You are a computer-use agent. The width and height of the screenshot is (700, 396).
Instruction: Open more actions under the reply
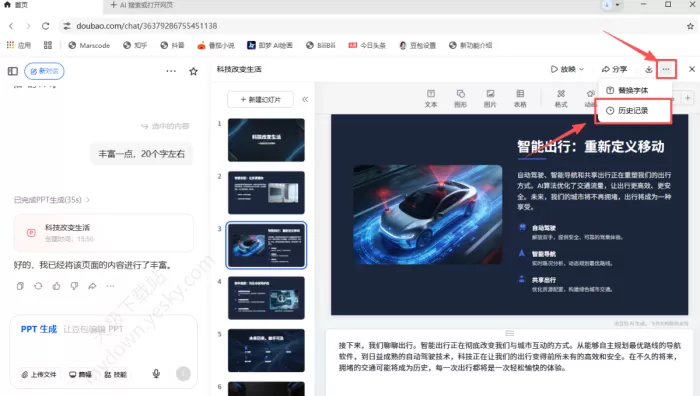(x=110, y=286)
